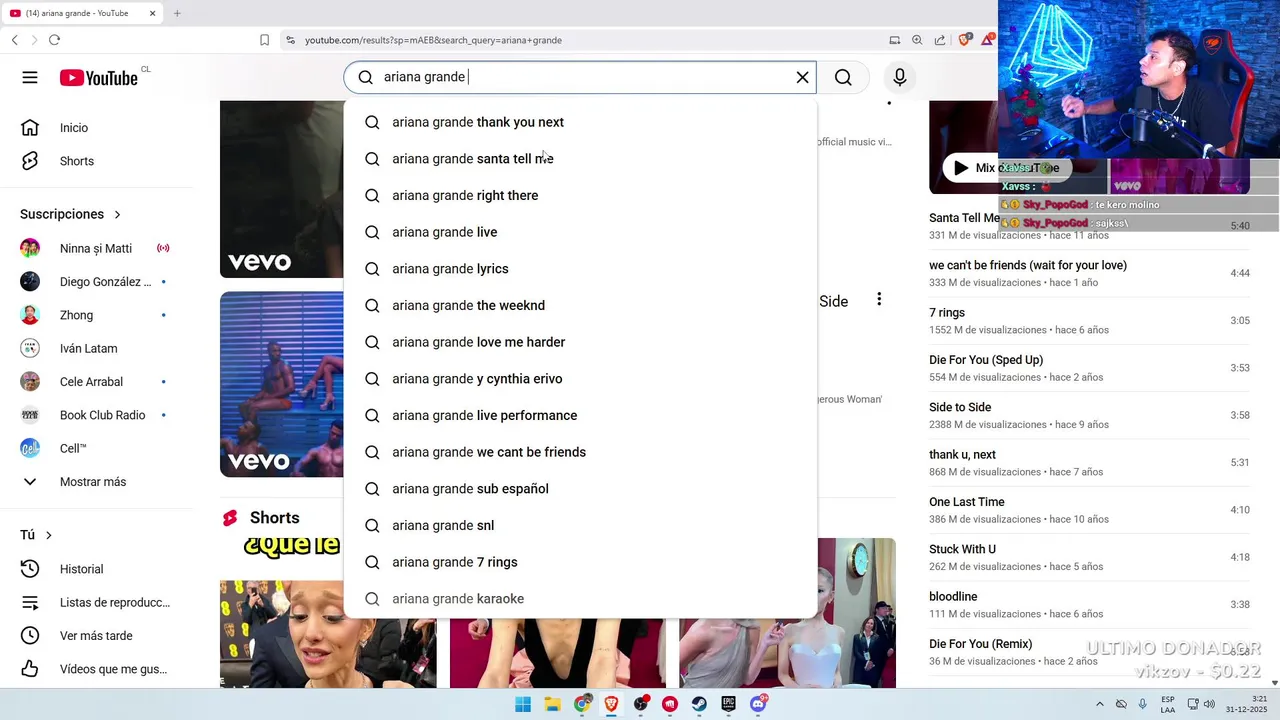Viewport: 1280px width, 720px height.
Task: Play '7 rings' in the mix list
Action: [x=1089, y=321]
